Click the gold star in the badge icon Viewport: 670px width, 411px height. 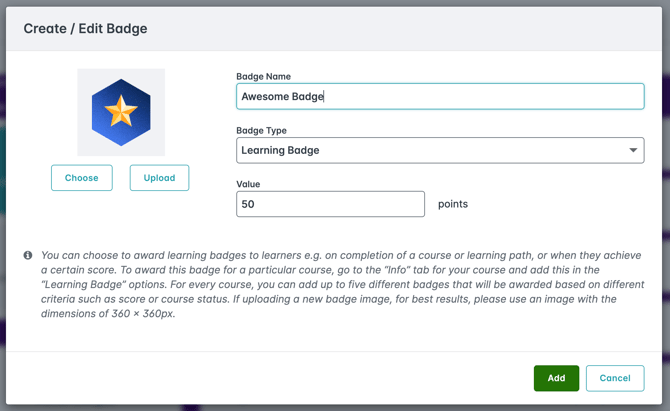[121, 112]
